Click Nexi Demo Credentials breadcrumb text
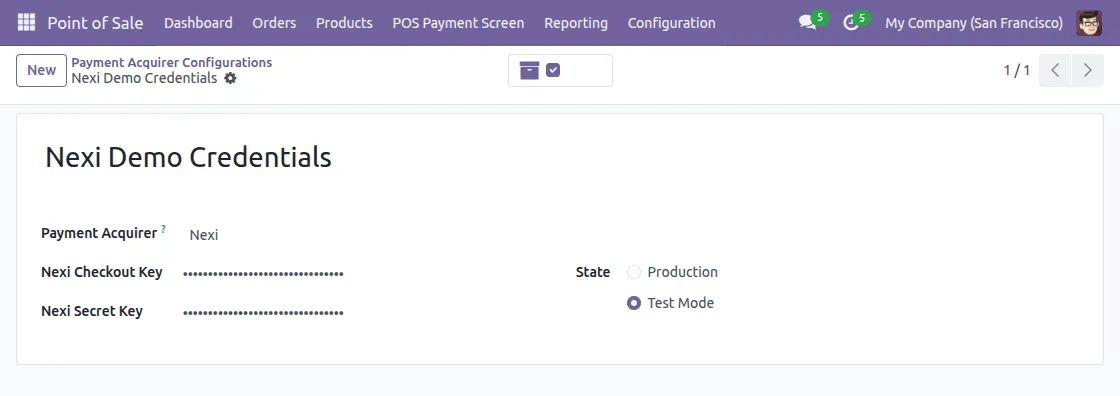1120x396 pixels. (144, 78)
